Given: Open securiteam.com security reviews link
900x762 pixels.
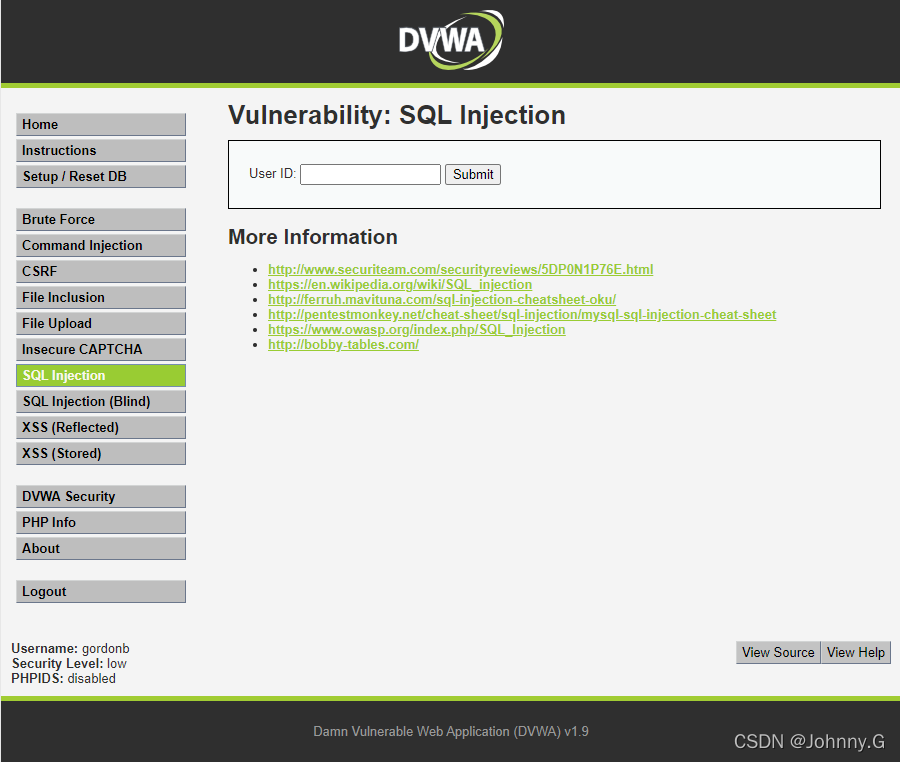Looking at the screenshot, I should pyautogui.click(x=460, y=270).
